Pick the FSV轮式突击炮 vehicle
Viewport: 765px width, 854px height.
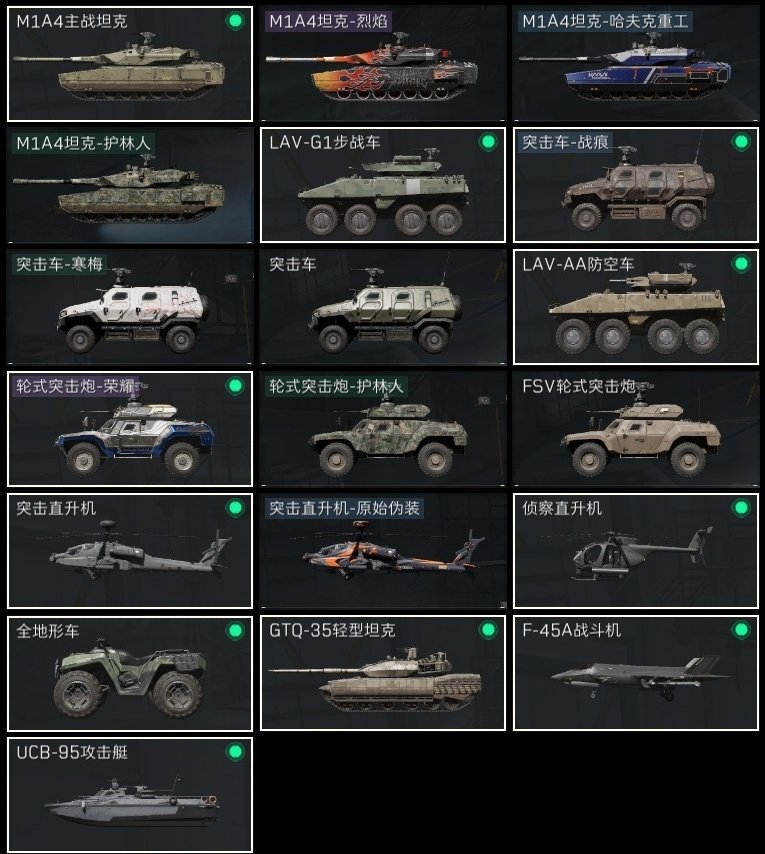tap(635, 429)
